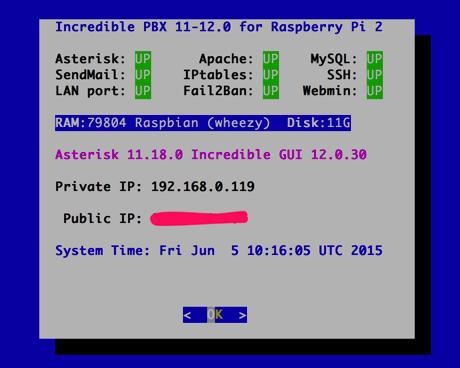Click the Apache UP status indicator

tap(271, 59)
